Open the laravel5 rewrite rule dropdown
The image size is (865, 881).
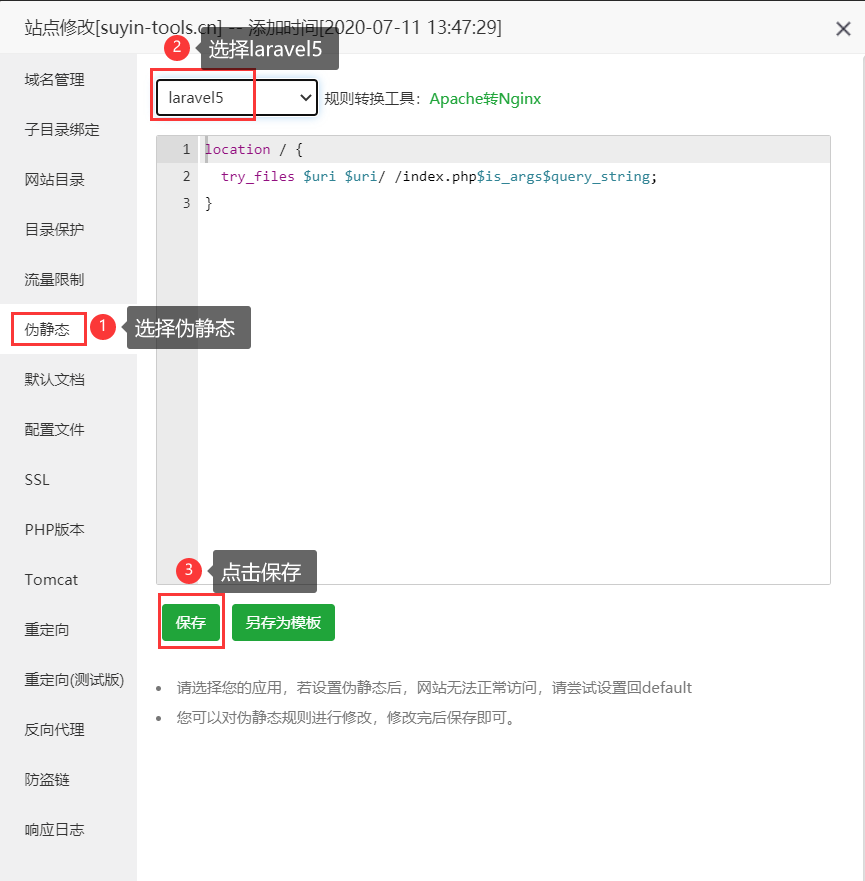pos(236,98)
